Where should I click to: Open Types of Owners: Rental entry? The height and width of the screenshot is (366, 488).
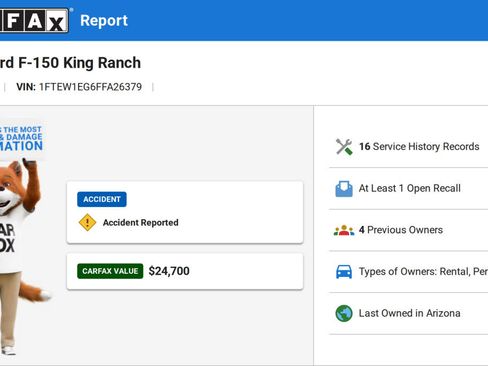pos(423,272)
